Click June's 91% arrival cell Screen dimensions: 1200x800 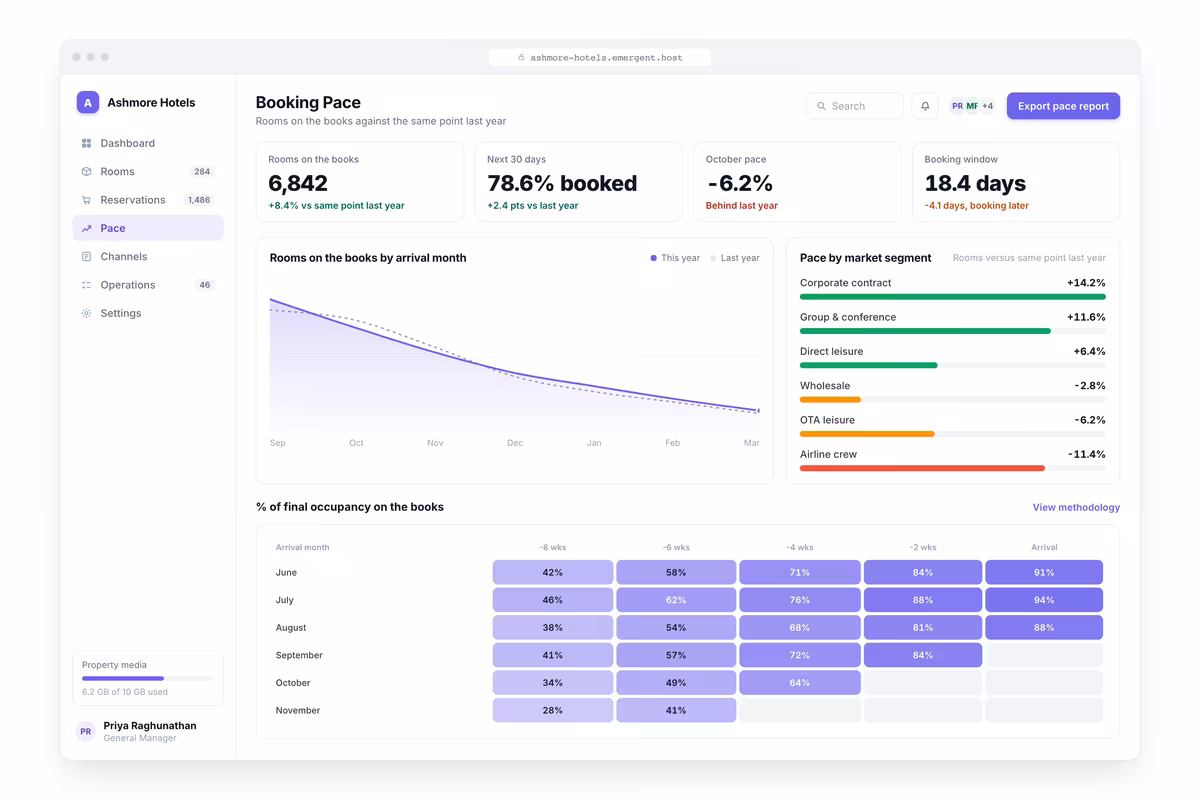click(1044, 572)
